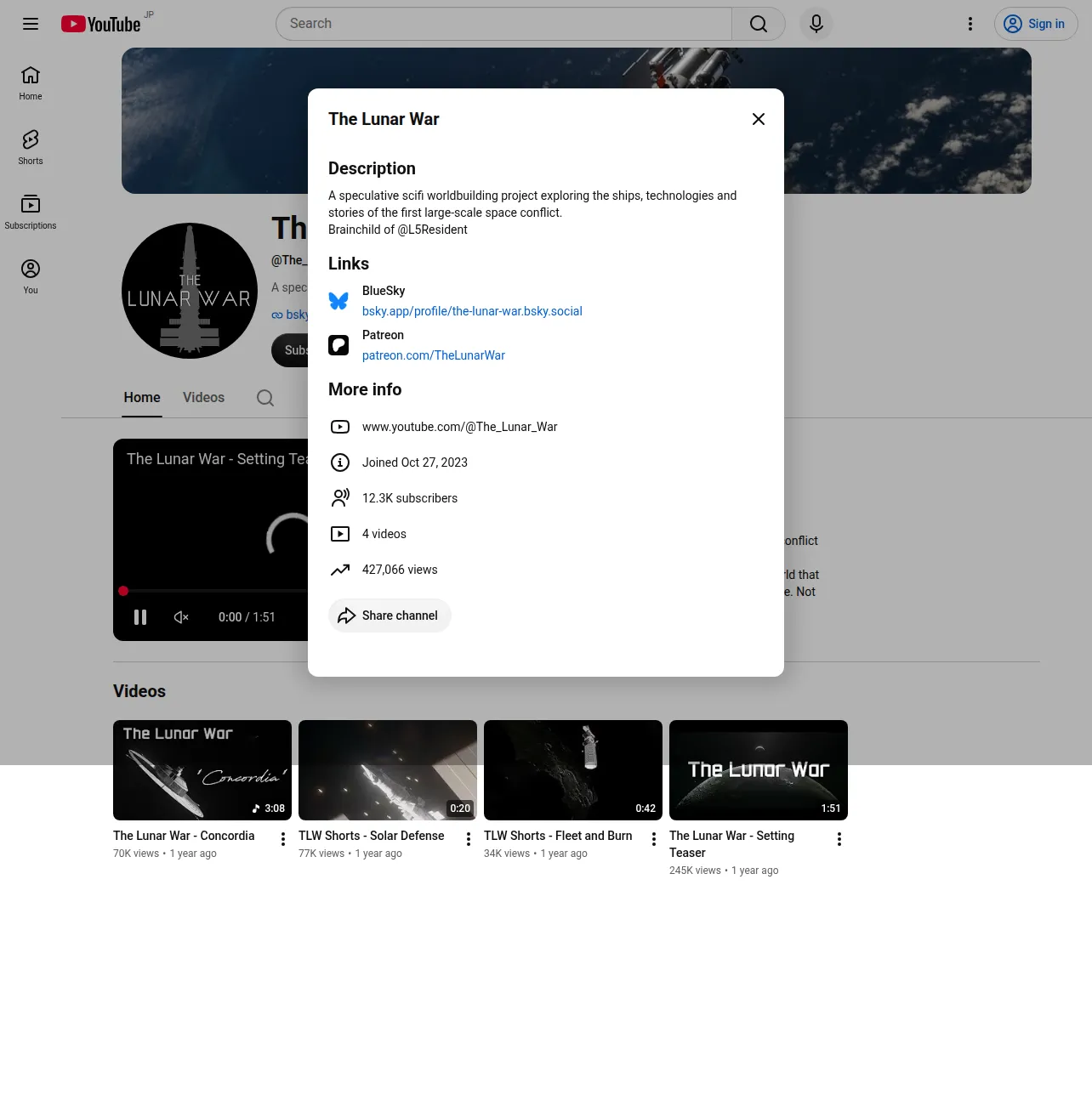Click the Patreon logo icon
1092x1095 pixels.
point(338,345)
